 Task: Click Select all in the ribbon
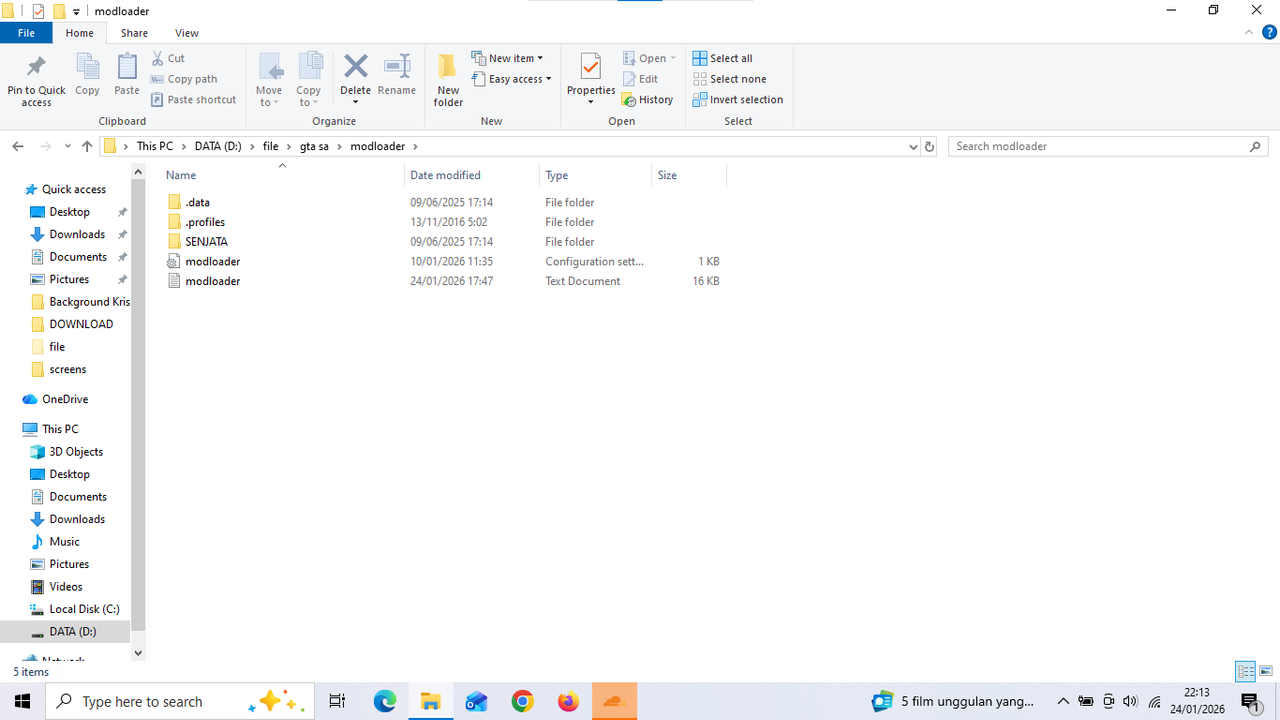click(x=722, y=58)
